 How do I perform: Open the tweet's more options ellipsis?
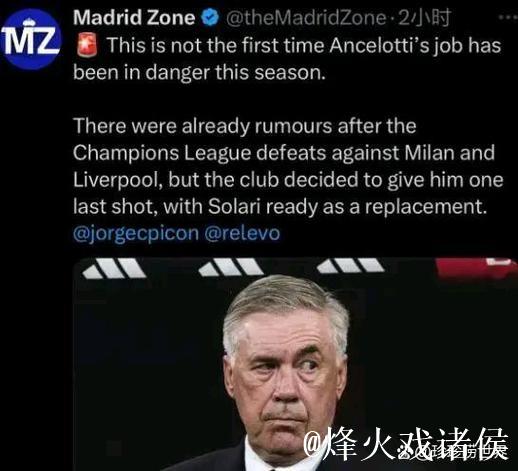(x=509, y=18)
